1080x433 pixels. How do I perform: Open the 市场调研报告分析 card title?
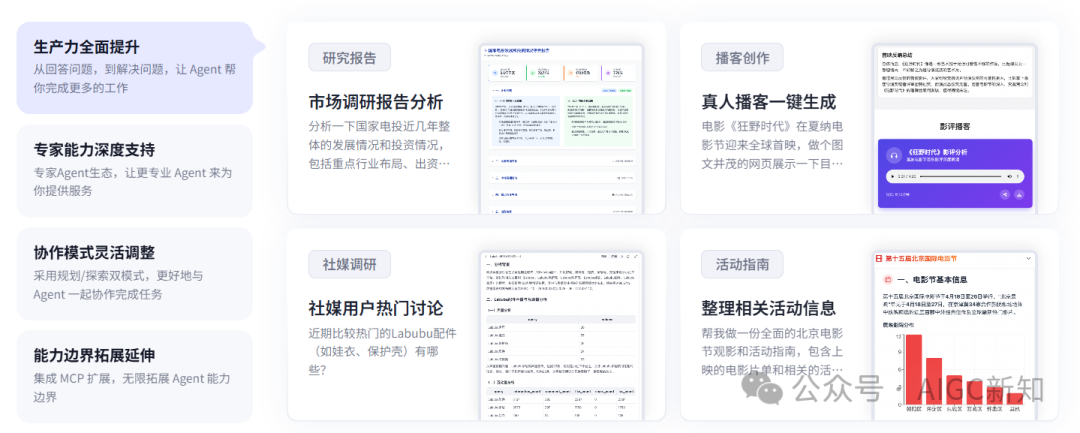[376, 102]
